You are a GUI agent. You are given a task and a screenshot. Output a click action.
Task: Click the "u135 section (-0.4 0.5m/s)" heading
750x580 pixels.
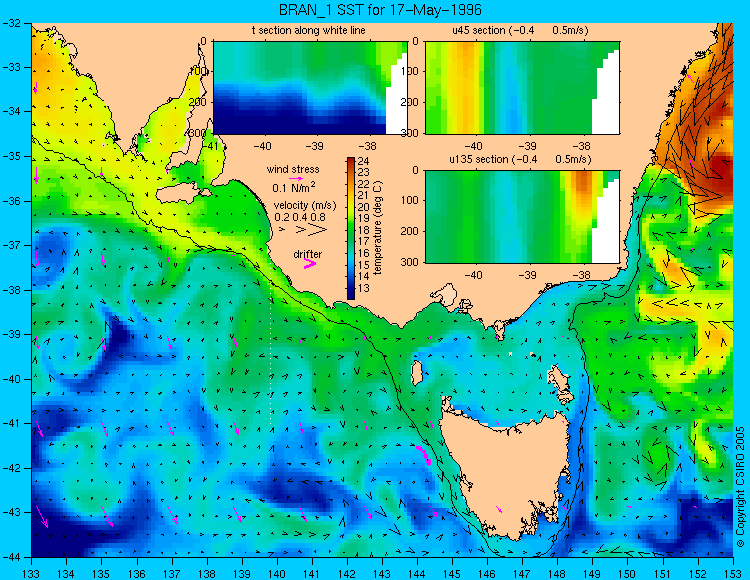(x=520, y=159)
